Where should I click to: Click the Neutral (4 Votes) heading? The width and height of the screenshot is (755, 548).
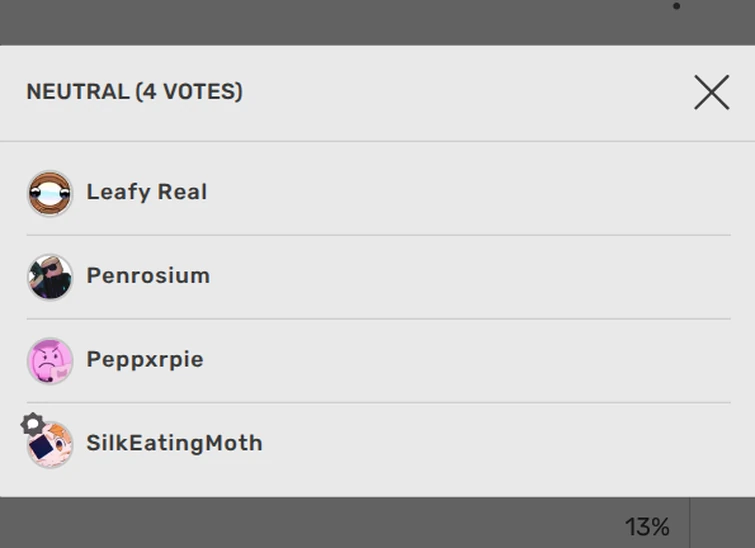[x=134, y=92]
